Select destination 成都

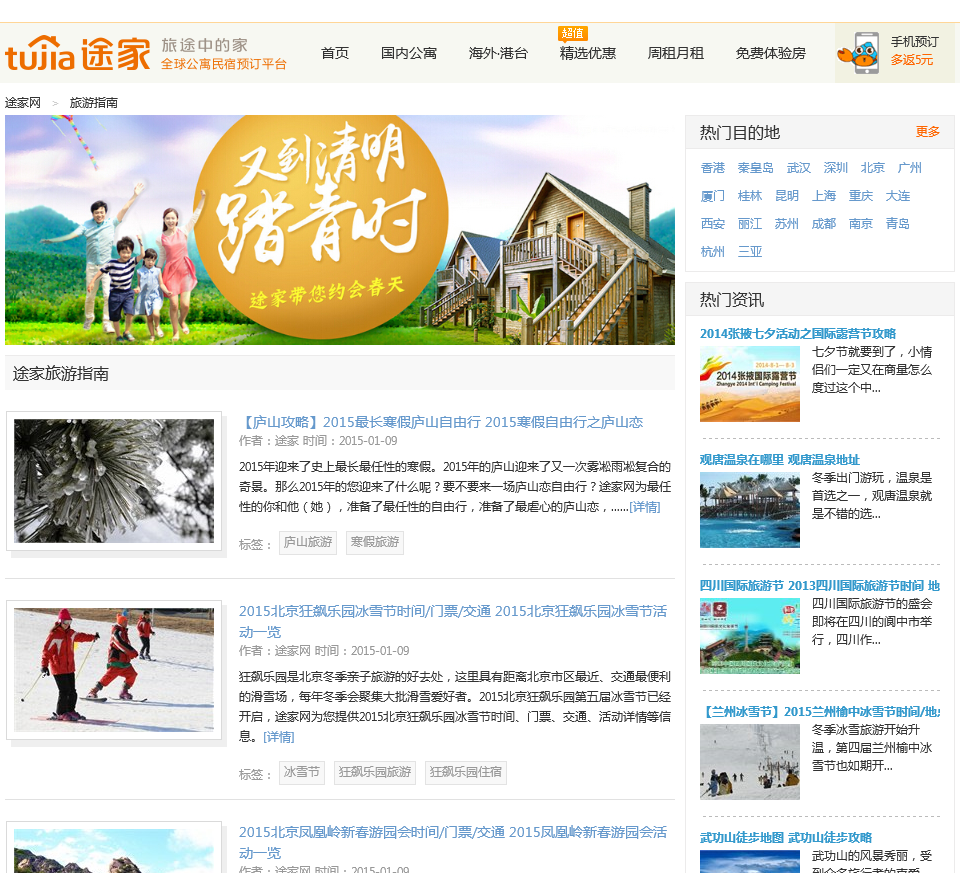pyautogui.click(x=824, y=223)
